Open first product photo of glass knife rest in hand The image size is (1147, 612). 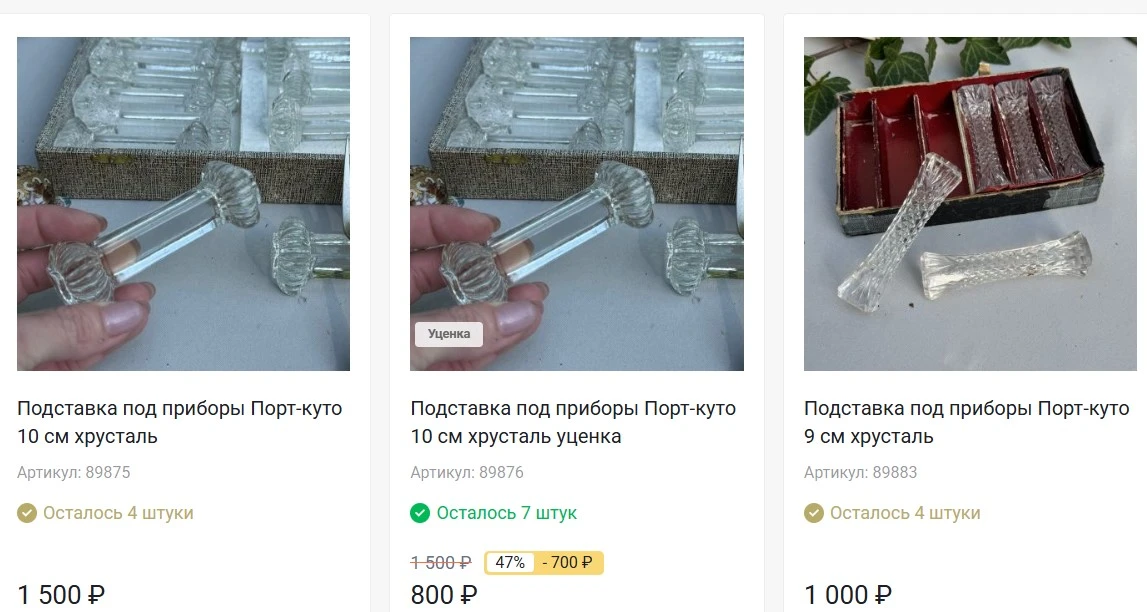coord(183,204)
